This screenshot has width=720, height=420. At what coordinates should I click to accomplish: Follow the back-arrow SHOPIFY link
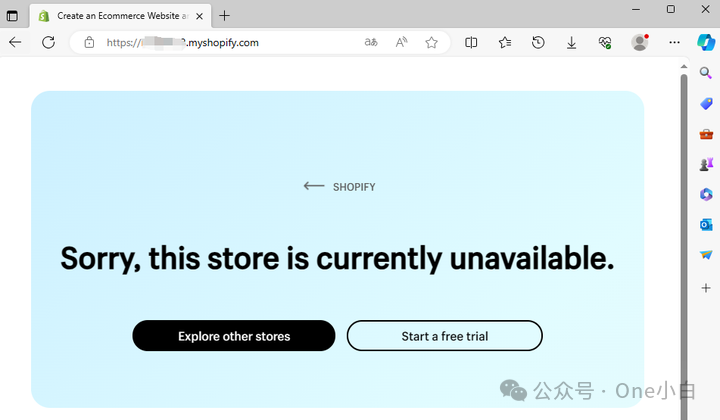[x=339, y=186]
